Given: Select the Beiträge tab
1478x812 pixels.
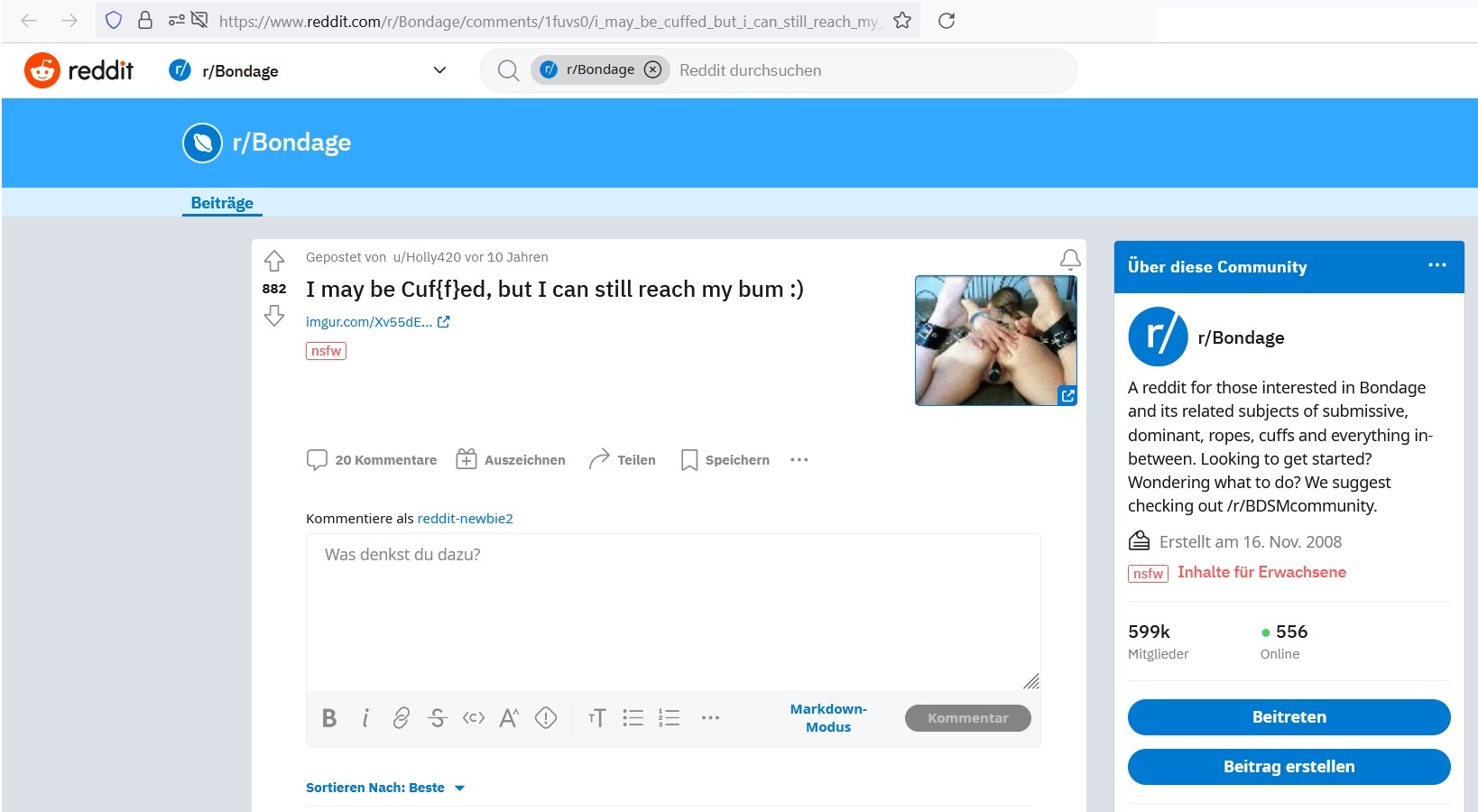Looking at the screenshot, I should pos(222,203).
